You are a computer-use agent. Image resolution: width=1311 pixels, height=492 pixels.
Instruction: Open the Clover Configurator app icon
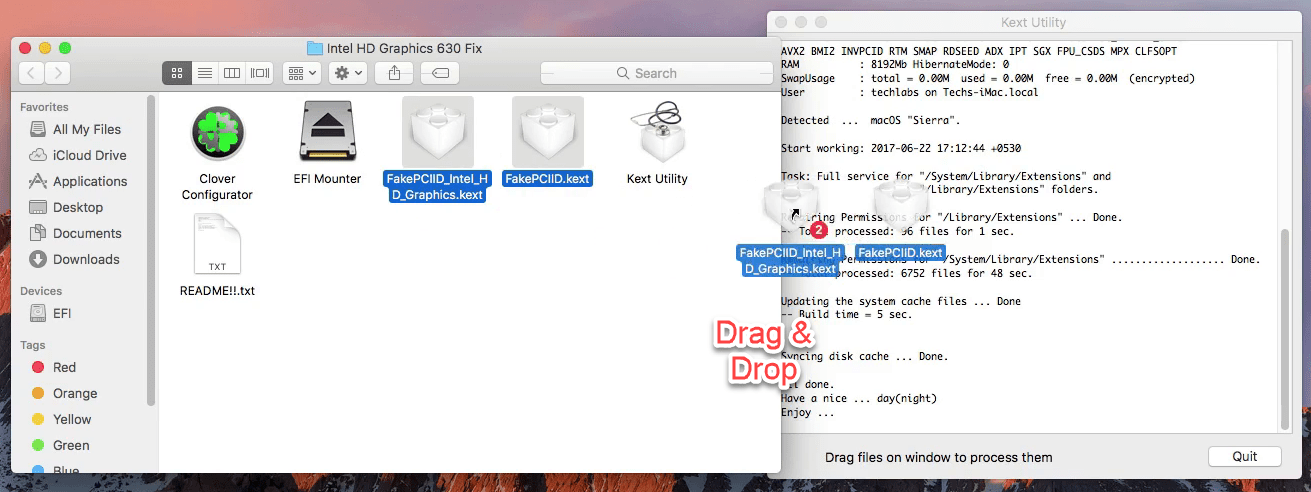click(x=217, y=132)
